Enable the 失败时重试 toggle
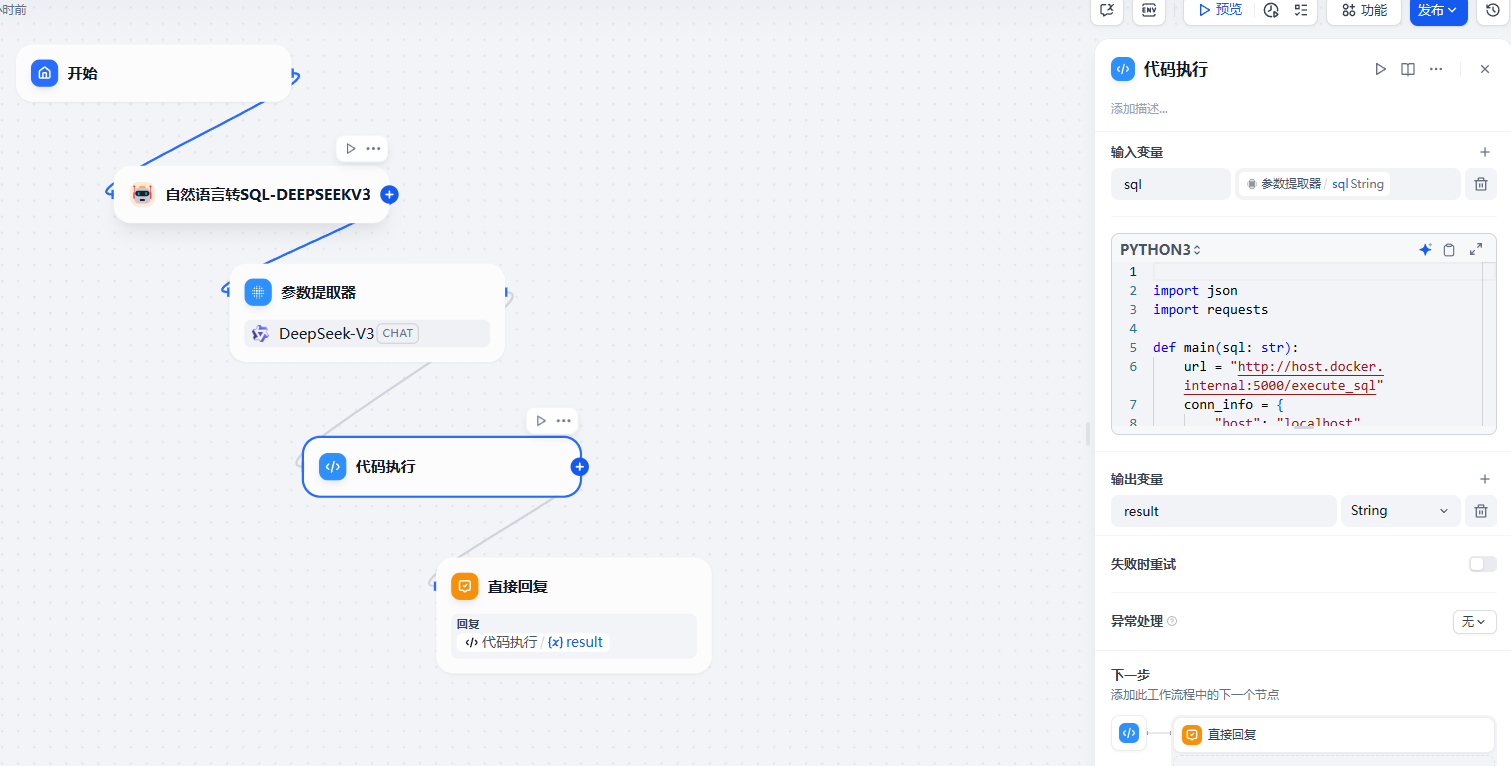 [1482, 564]
